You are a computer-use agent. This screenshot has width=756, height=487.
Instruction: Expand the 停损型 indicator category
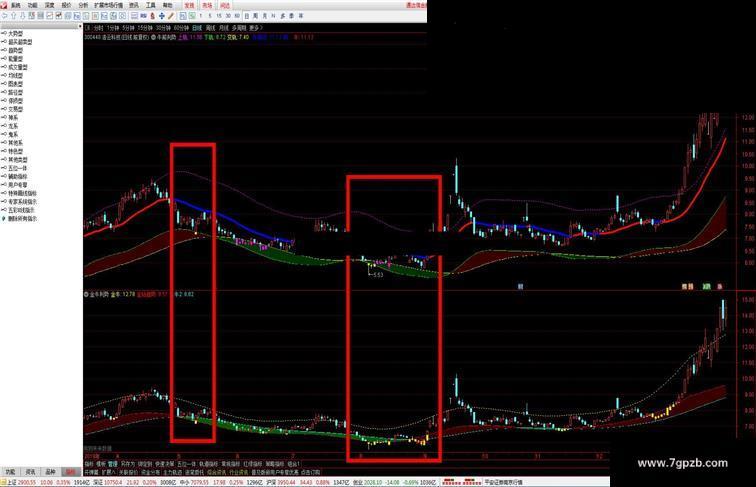tap(15, 101)
